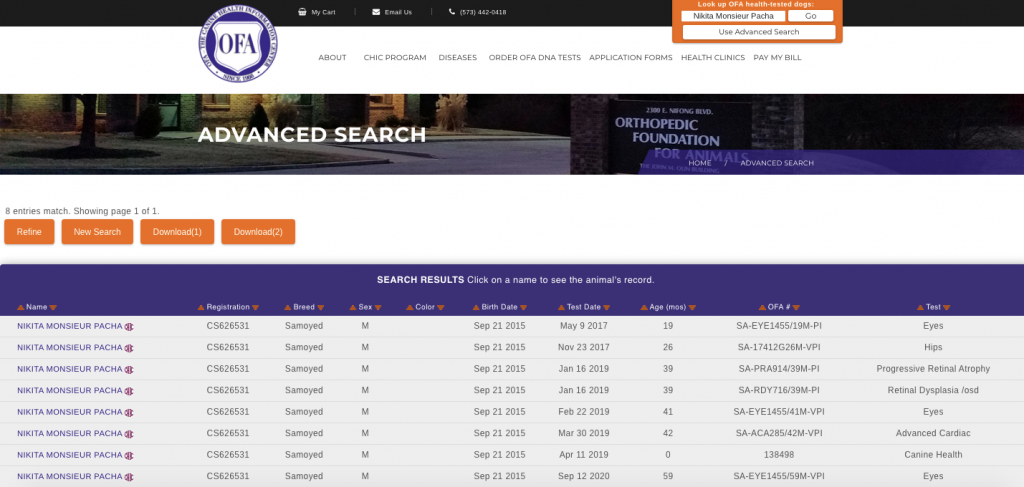This screenshot has width=1024, height=487.
Task: Click test date Nov 23 2017
Action: pos(584,347)
